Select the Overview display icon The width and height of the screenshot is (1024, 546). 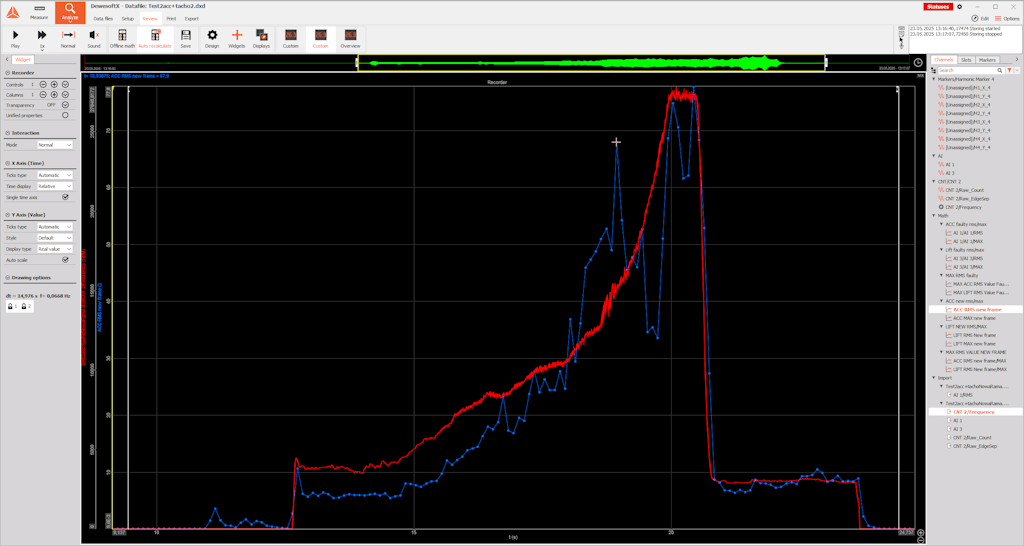[350, 38]
